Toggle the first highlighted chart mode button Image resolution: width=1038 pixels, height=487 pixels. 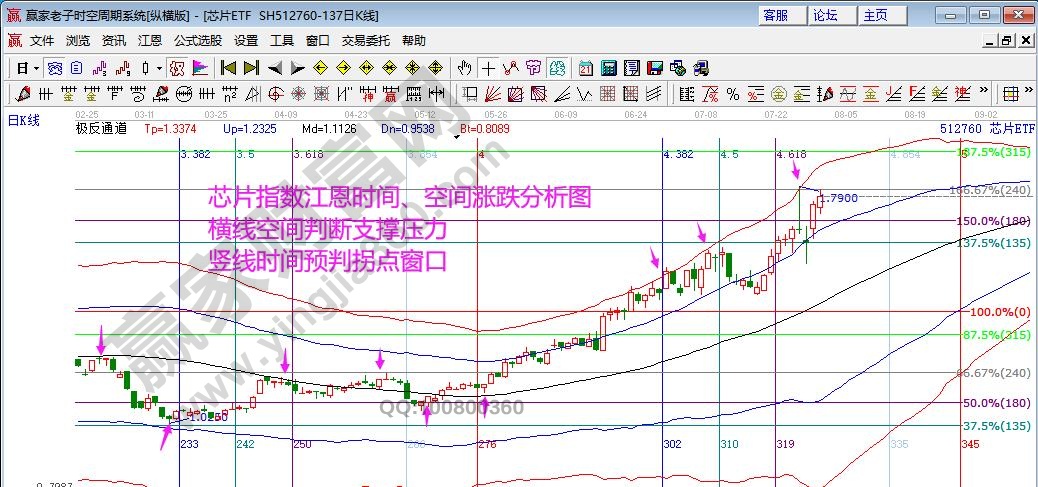coord(55,68)
